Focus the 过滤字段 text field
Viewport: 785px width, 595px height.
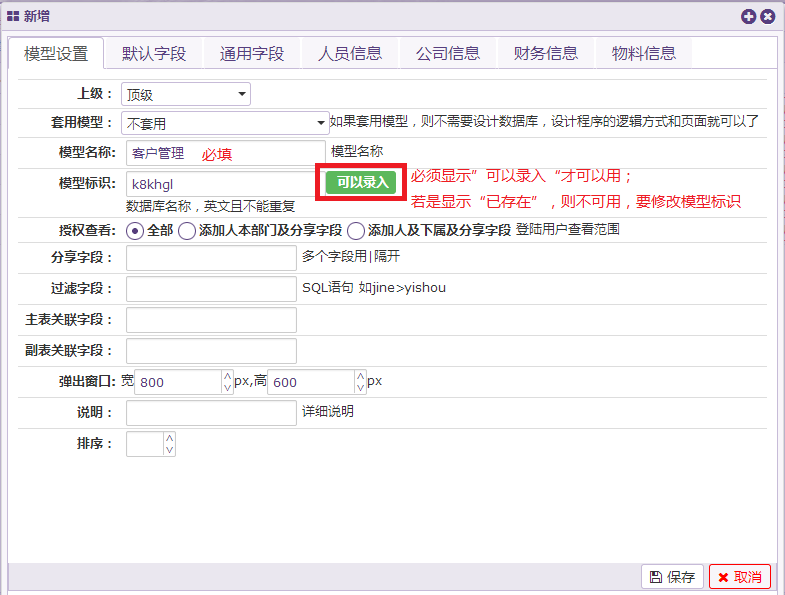211,289
